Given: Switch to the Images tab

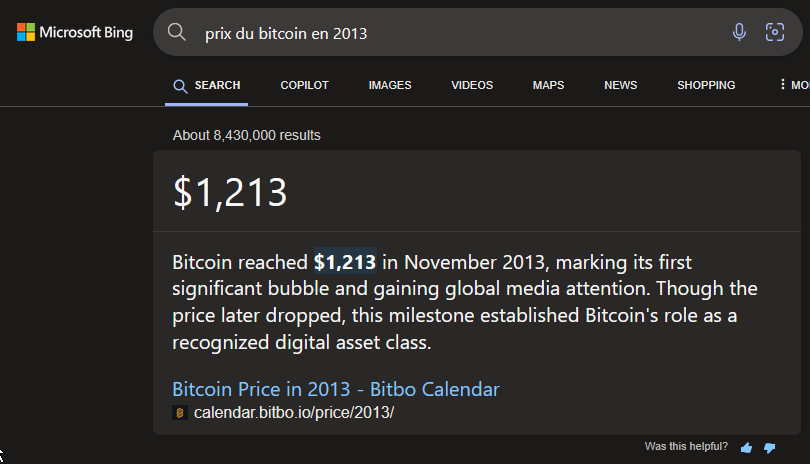Looking at the screenshot, I should pyautogui.click(x=390, y=85).
